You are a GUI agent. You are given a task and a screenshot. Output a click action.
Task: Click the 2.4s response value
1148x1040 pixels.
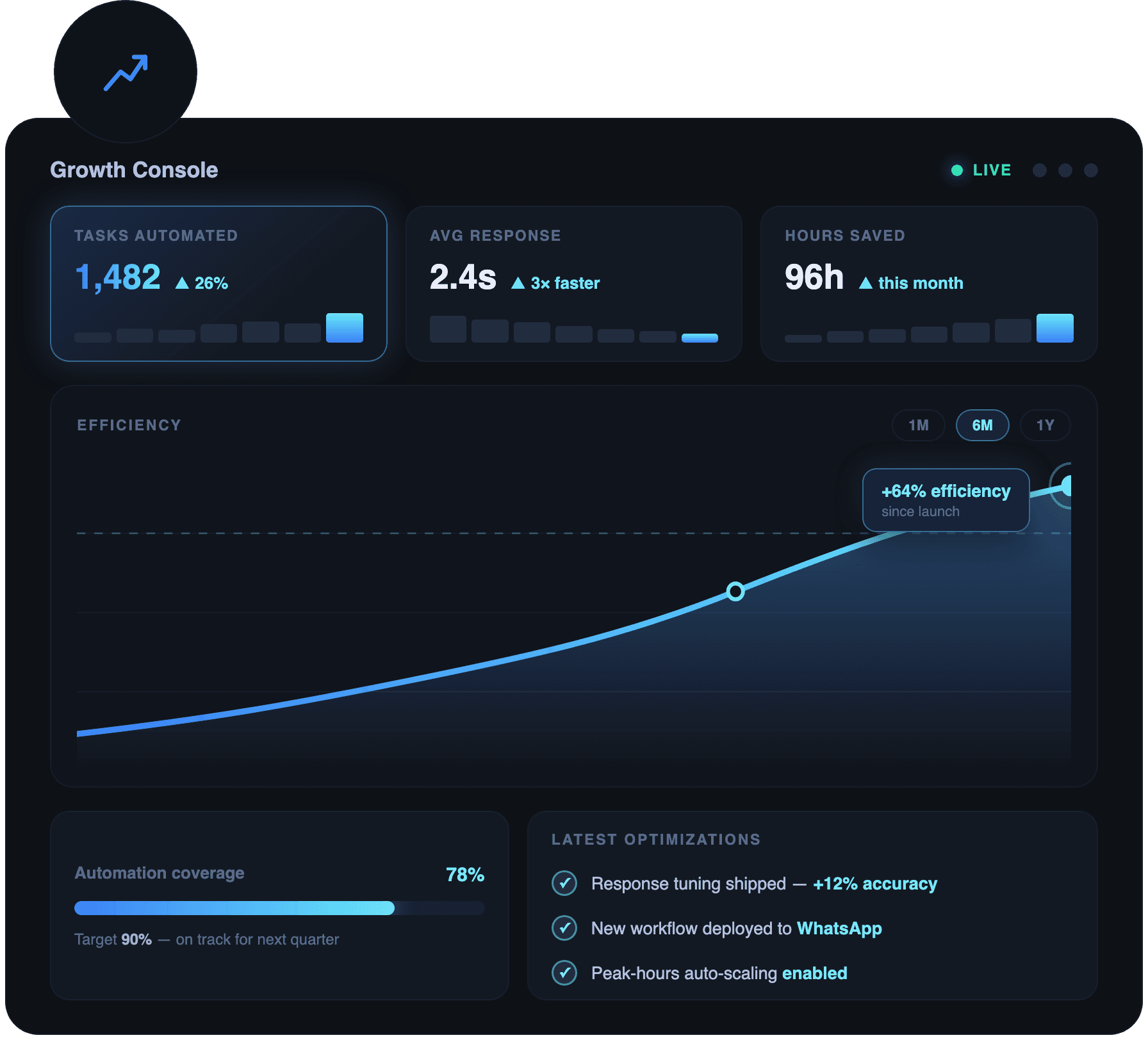pyautogui.click(x=463, y=278)
